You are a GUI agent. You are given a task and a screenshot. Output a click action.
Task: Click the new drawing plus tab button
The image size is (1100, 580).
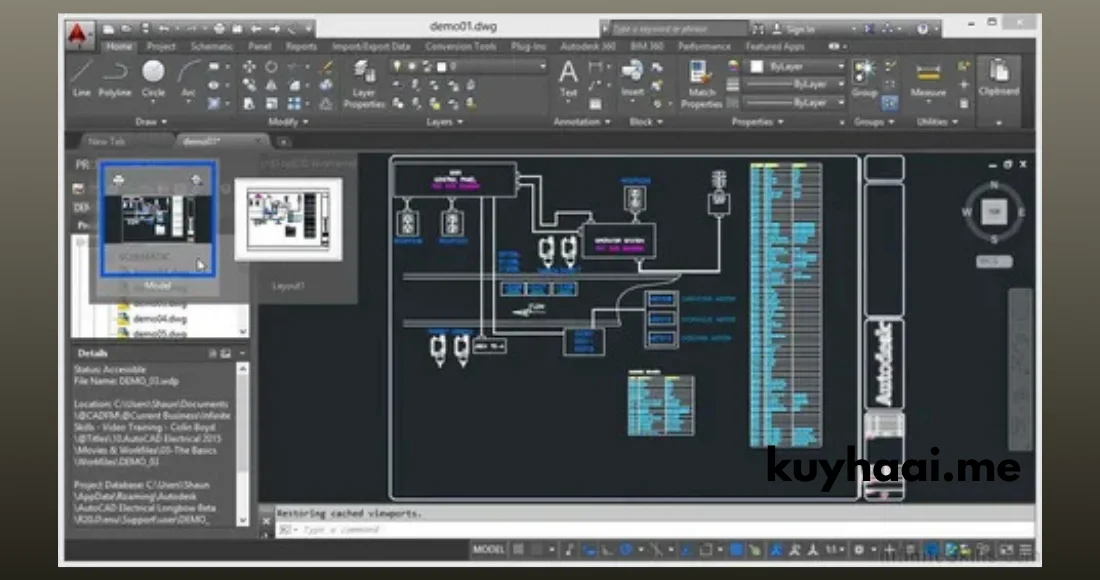pyautogui.click(x=283, y=142)
